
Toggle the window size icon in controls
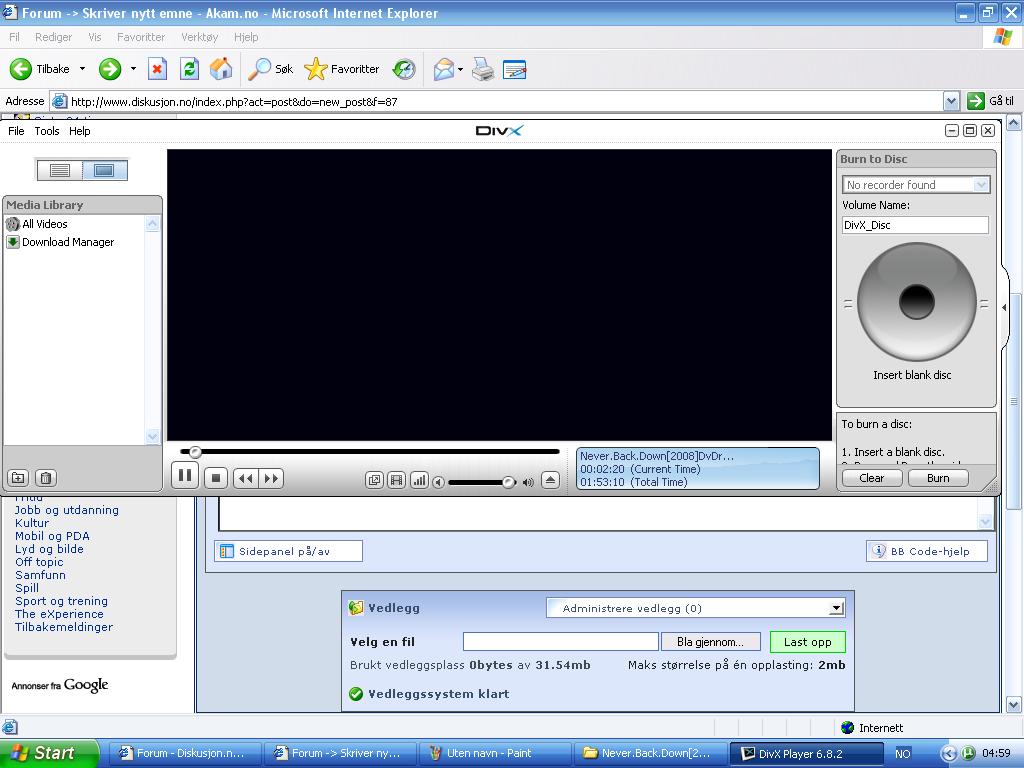(x=374, y=481)
